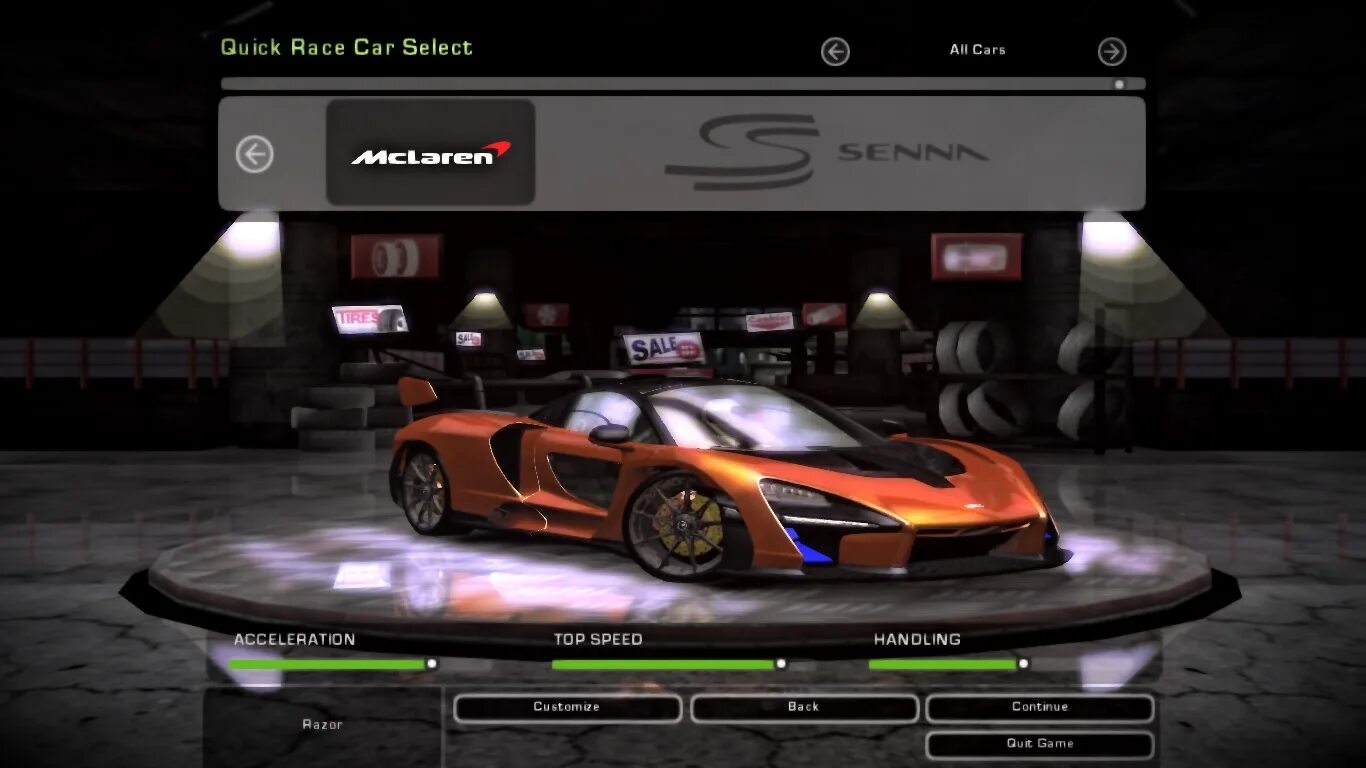Click the TOP SPEED label
This screenshot has width=1366, height=768.
[x=598, y=640]
